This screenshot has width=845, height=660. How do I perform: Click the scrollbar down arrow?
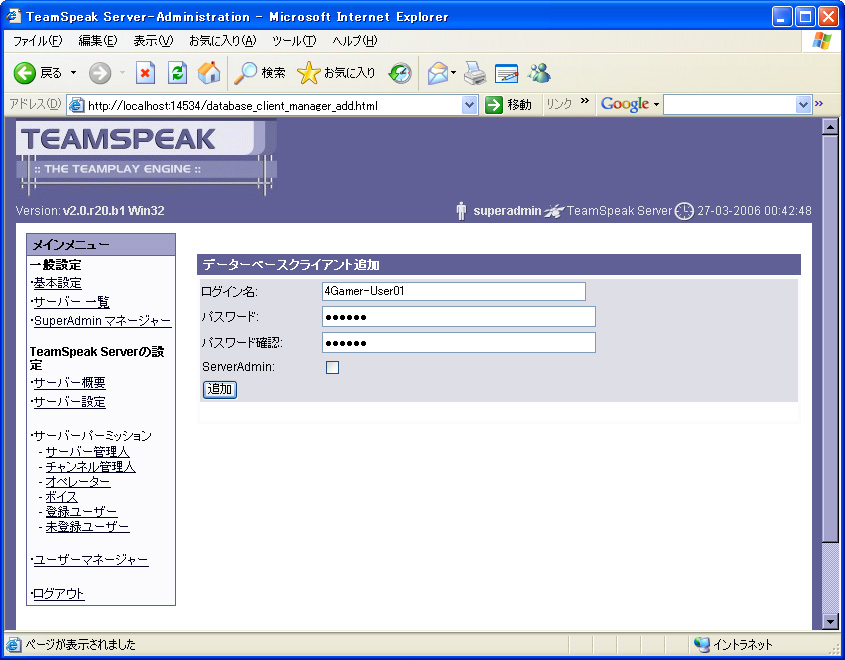(830, 621)
